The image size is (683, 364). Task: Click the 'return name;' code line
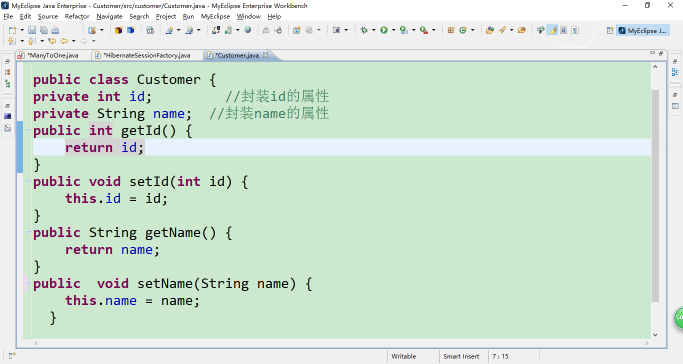pos(112,249)
